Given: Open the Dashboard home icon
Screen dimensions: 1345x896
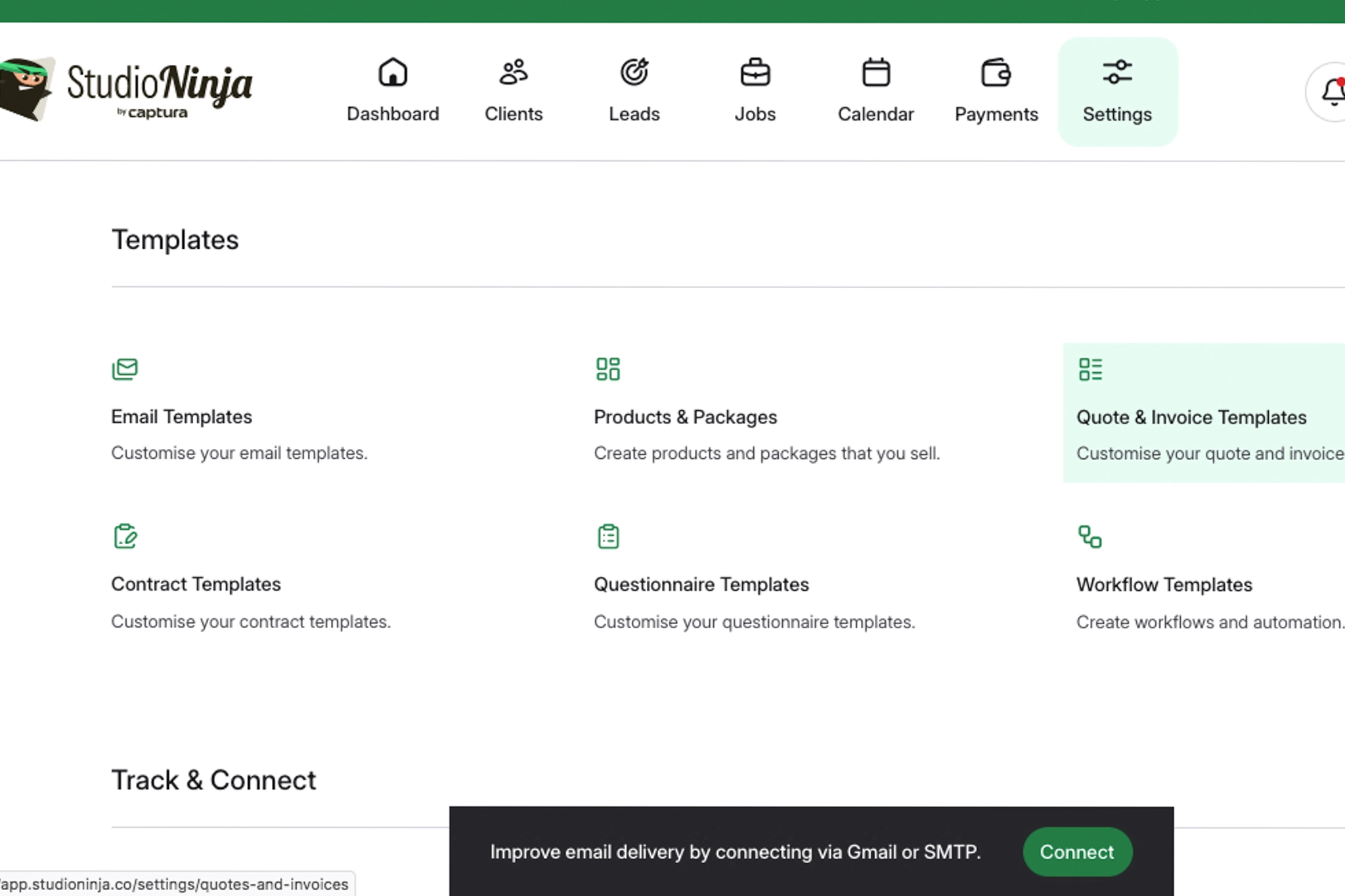Looking at the screenshot, I should [x=393, y=72].
